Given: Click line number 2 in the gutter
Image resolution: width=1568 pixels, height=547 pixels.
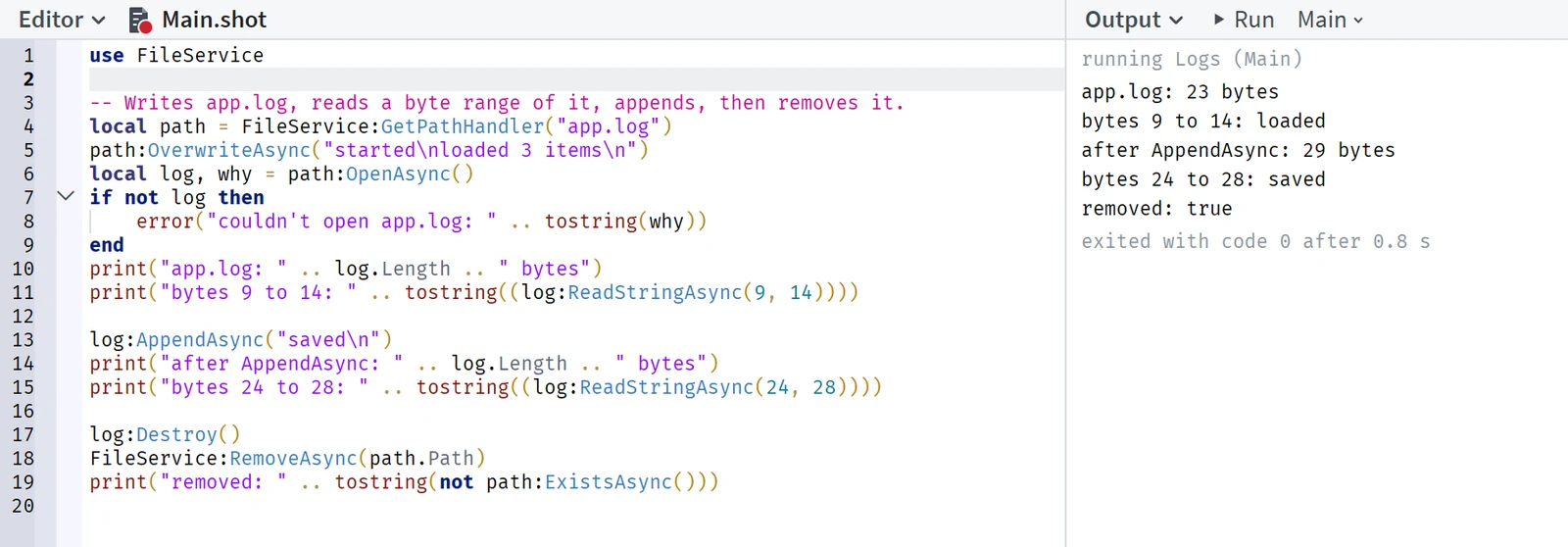Looking at the screenshot, I should point(28,79).
